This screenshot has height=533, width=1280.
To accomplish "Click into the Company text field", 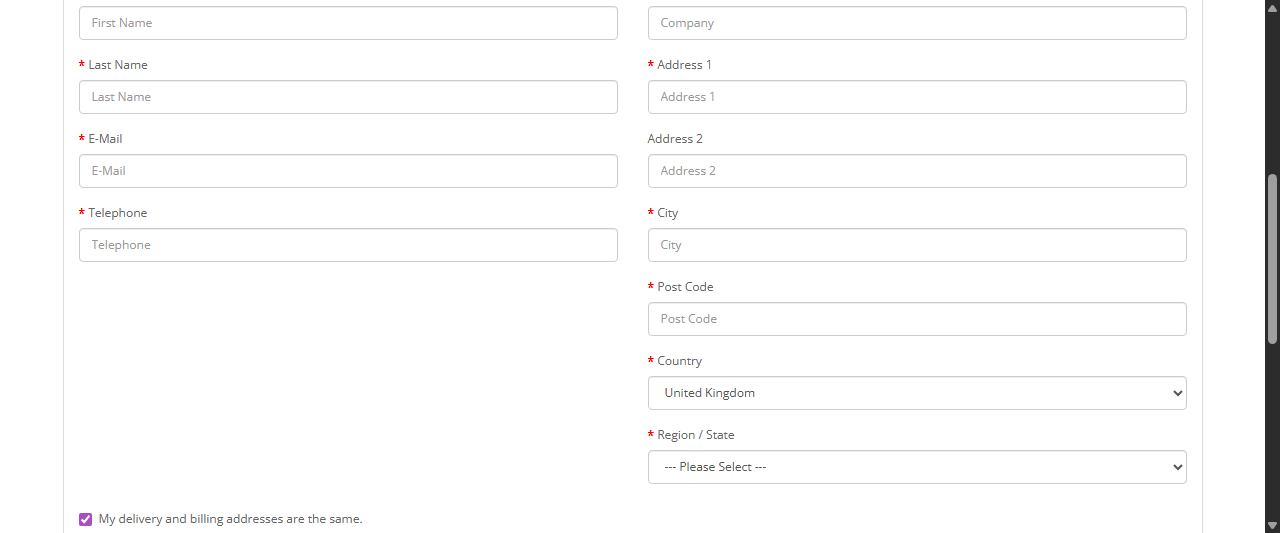I will [916, 23].
